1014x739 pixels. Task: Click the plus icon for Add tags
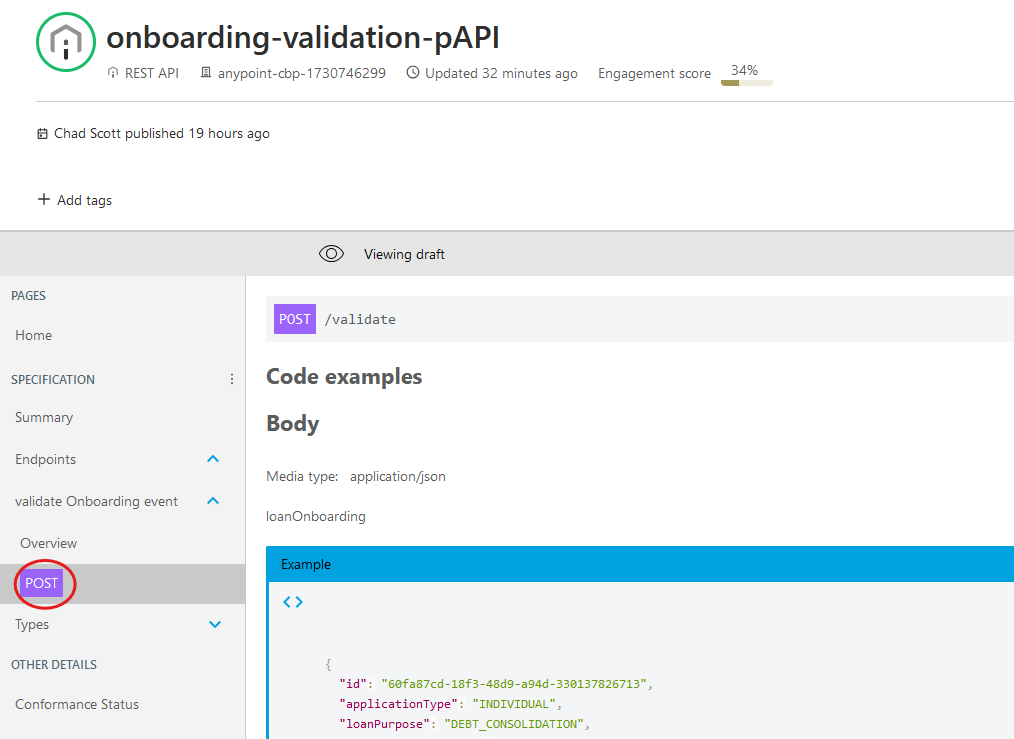click(x=43, y=200)
